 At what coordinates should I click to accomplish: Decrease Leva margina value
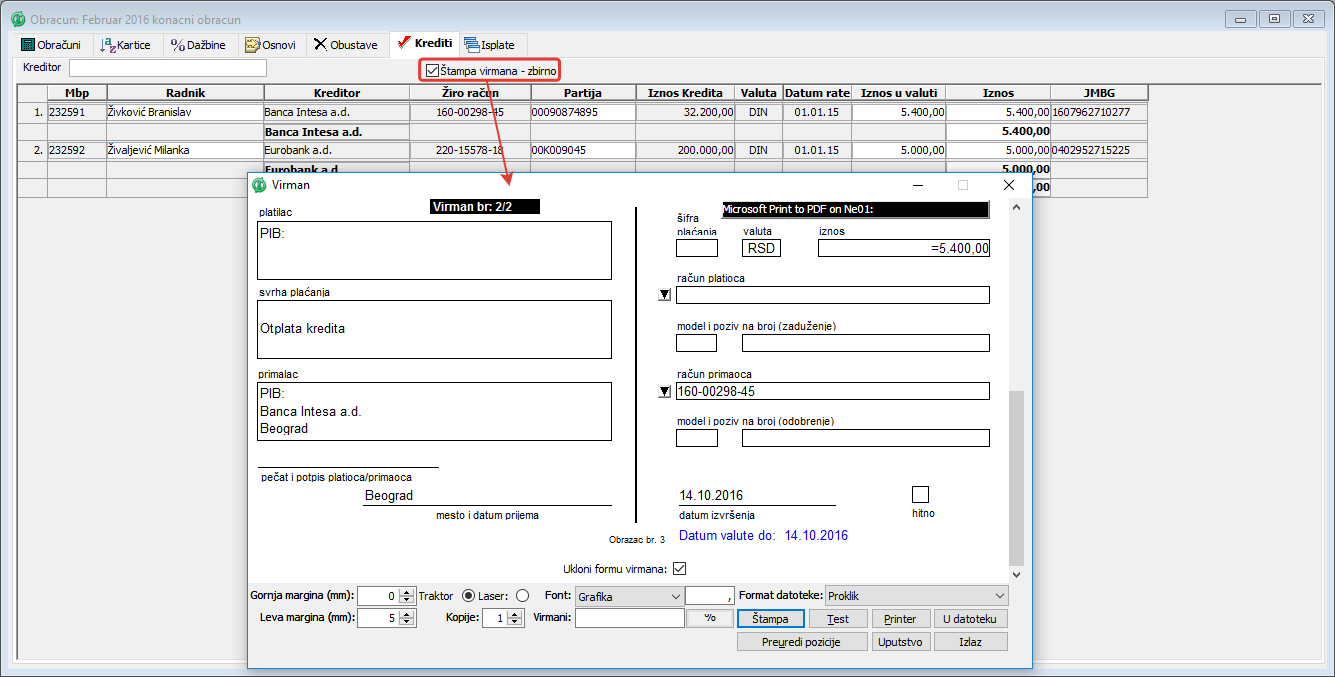coord(407,622)
